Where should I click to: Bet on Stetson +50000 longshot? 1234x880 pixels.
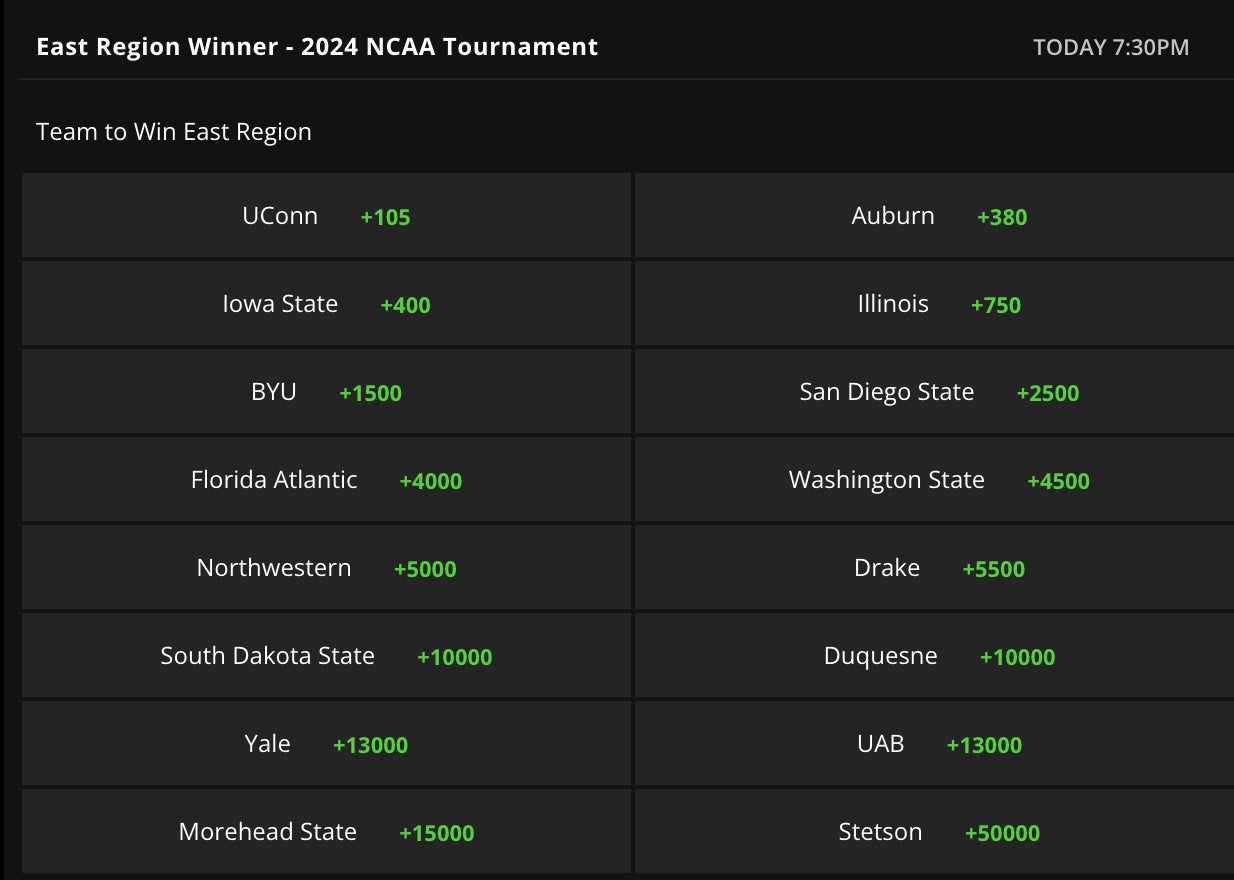934,832
